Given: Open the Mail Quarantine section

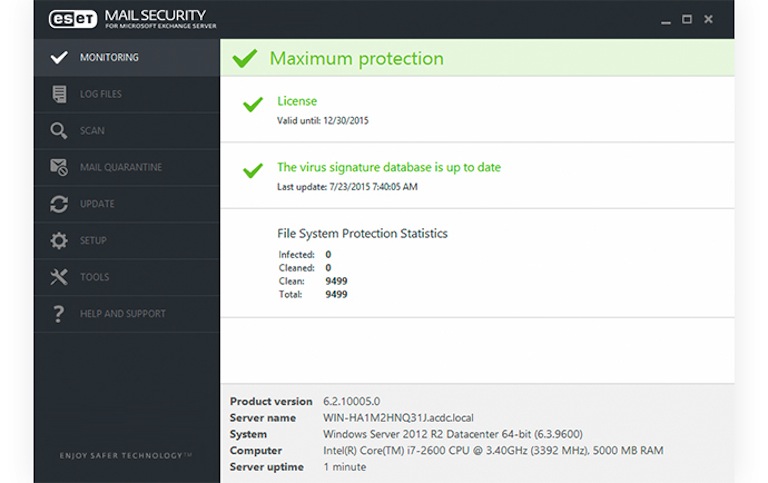Looking at the screenshot, I should click(120, 167).
